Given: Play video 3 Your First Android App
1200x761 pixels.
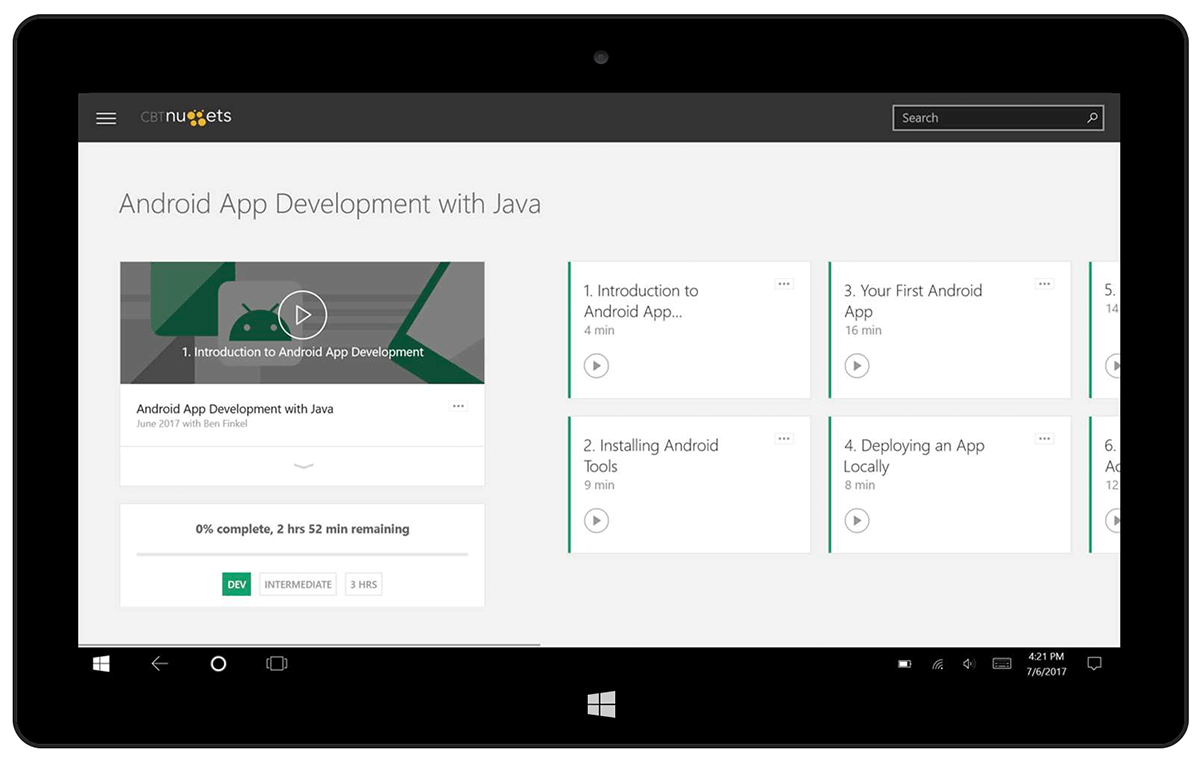Looking at the screenshot, I should pyautogui.click(x=856, y=366).
